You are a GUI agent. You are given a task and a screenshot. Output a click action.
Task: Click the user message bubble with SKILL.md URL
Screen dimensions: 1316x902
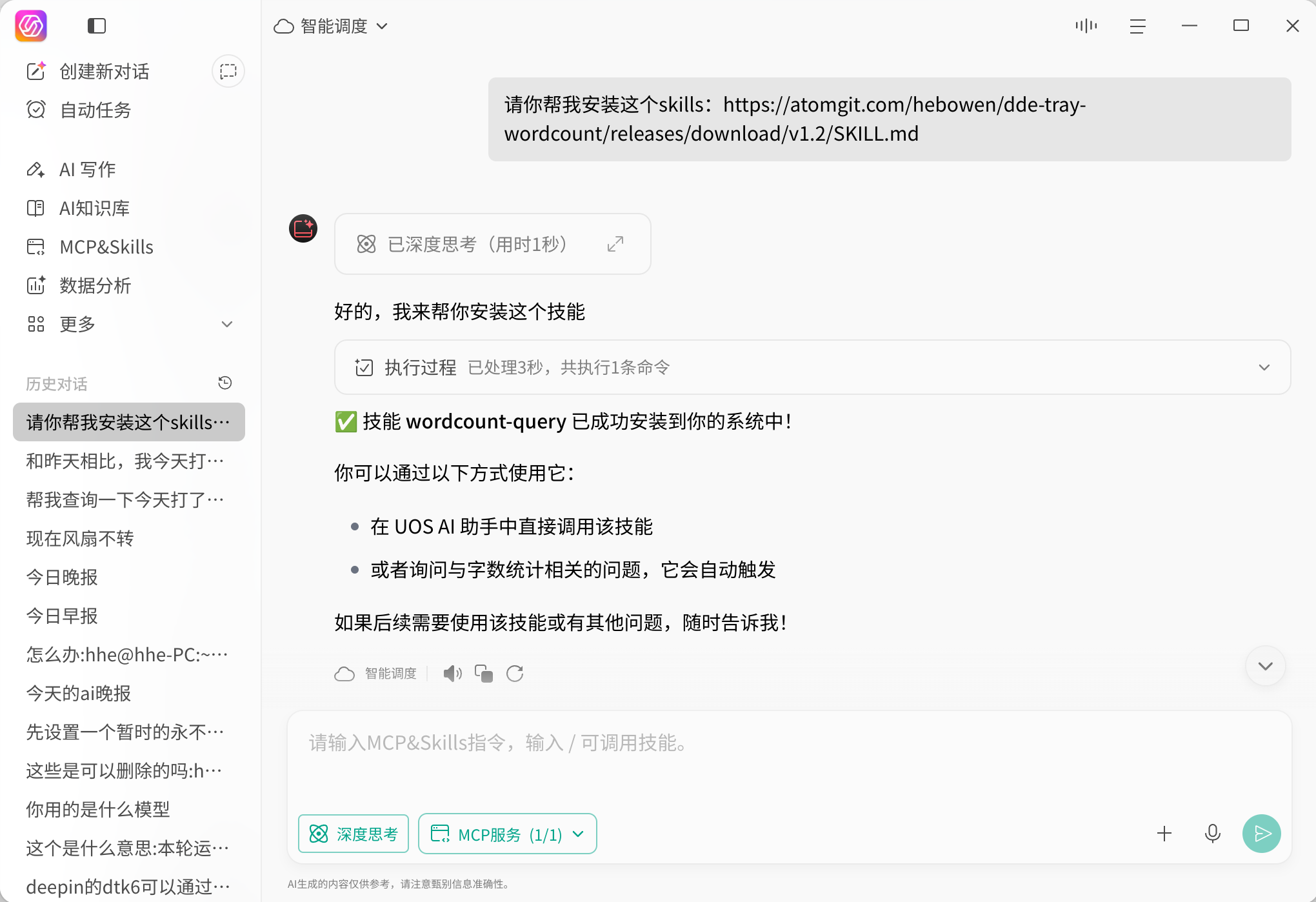[890, 119]
